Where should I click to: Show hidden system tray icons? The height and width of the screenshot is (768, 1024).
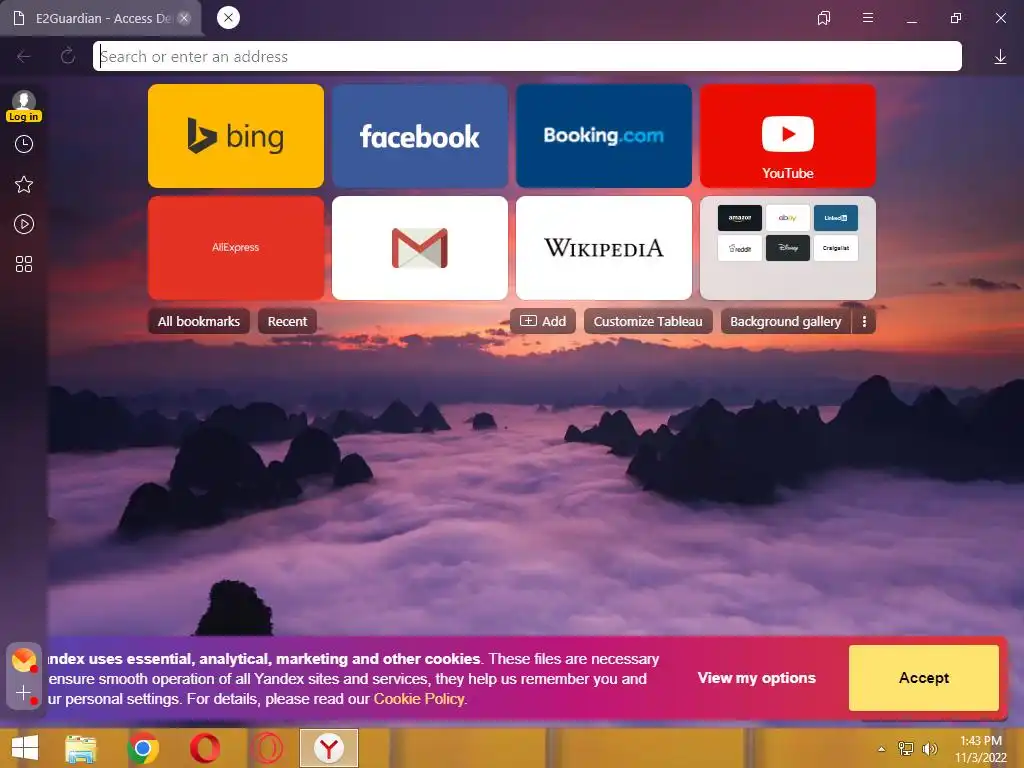(882, 749)
